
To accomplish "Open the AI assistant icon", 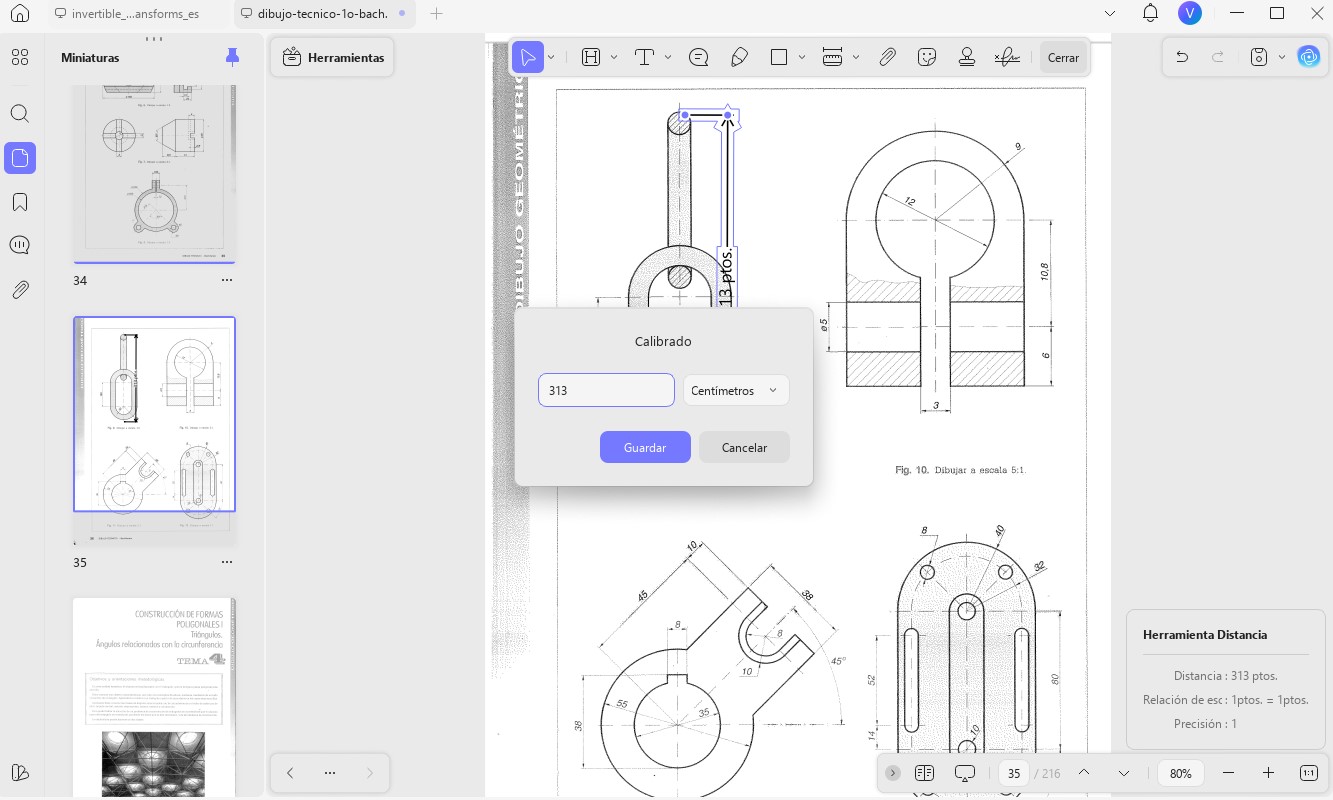I will [x=1309, y=57].
